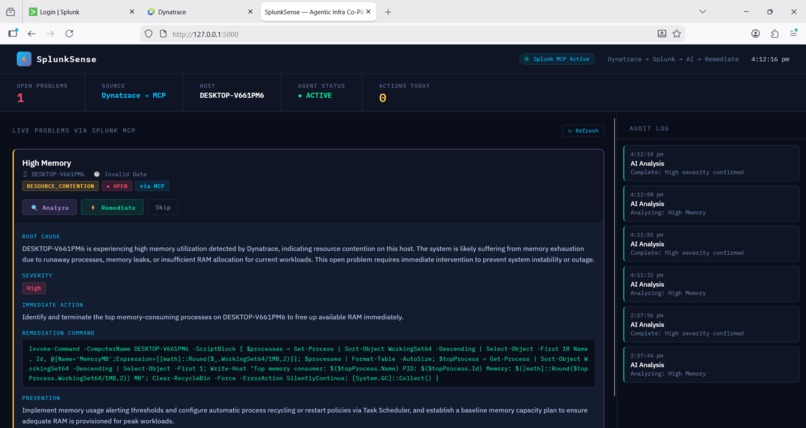Open the 2:57:44 pm audit log entry

(711, 365)
